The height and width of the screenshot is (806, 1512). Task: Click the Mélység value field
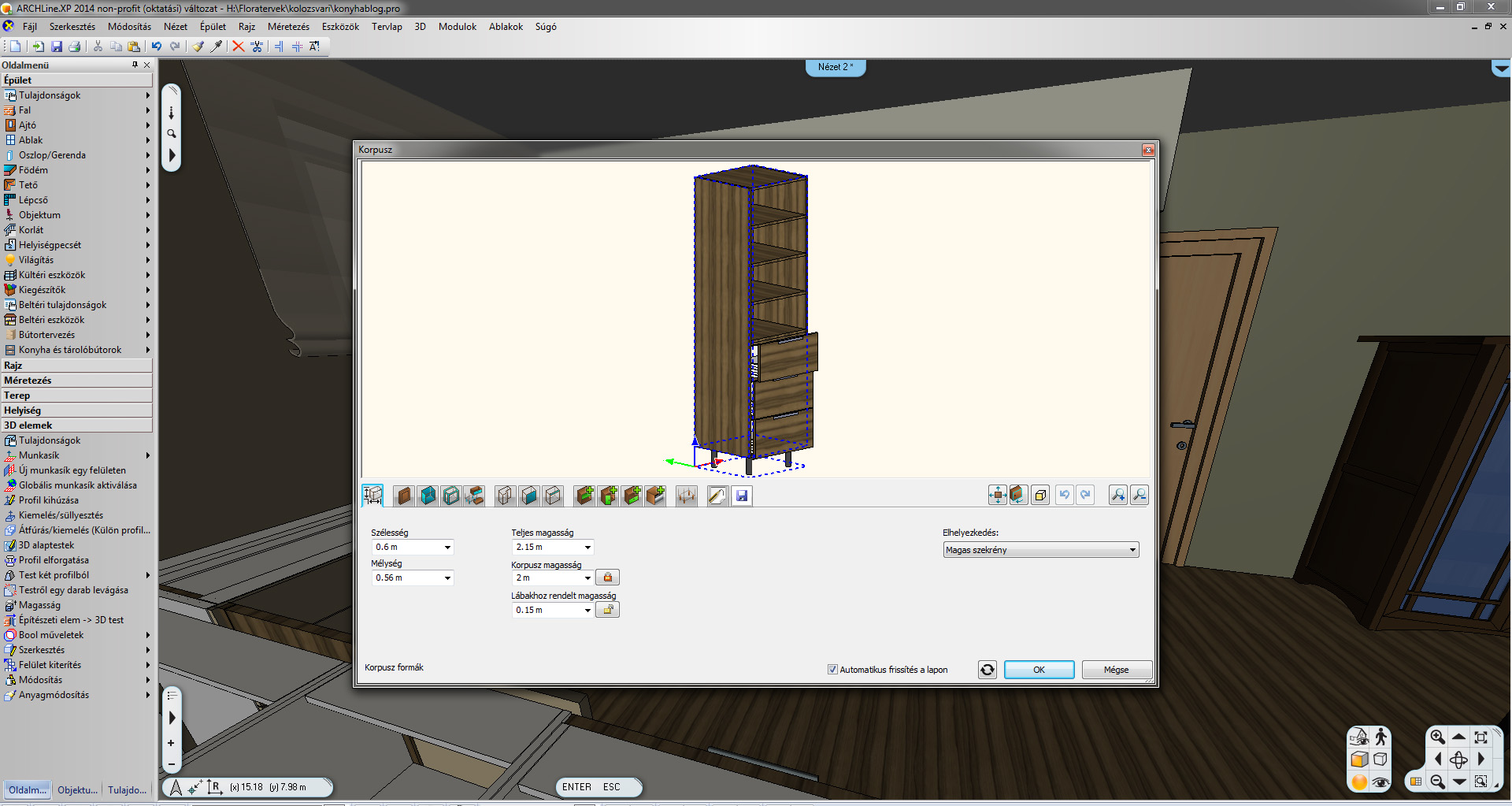[406, 578]
